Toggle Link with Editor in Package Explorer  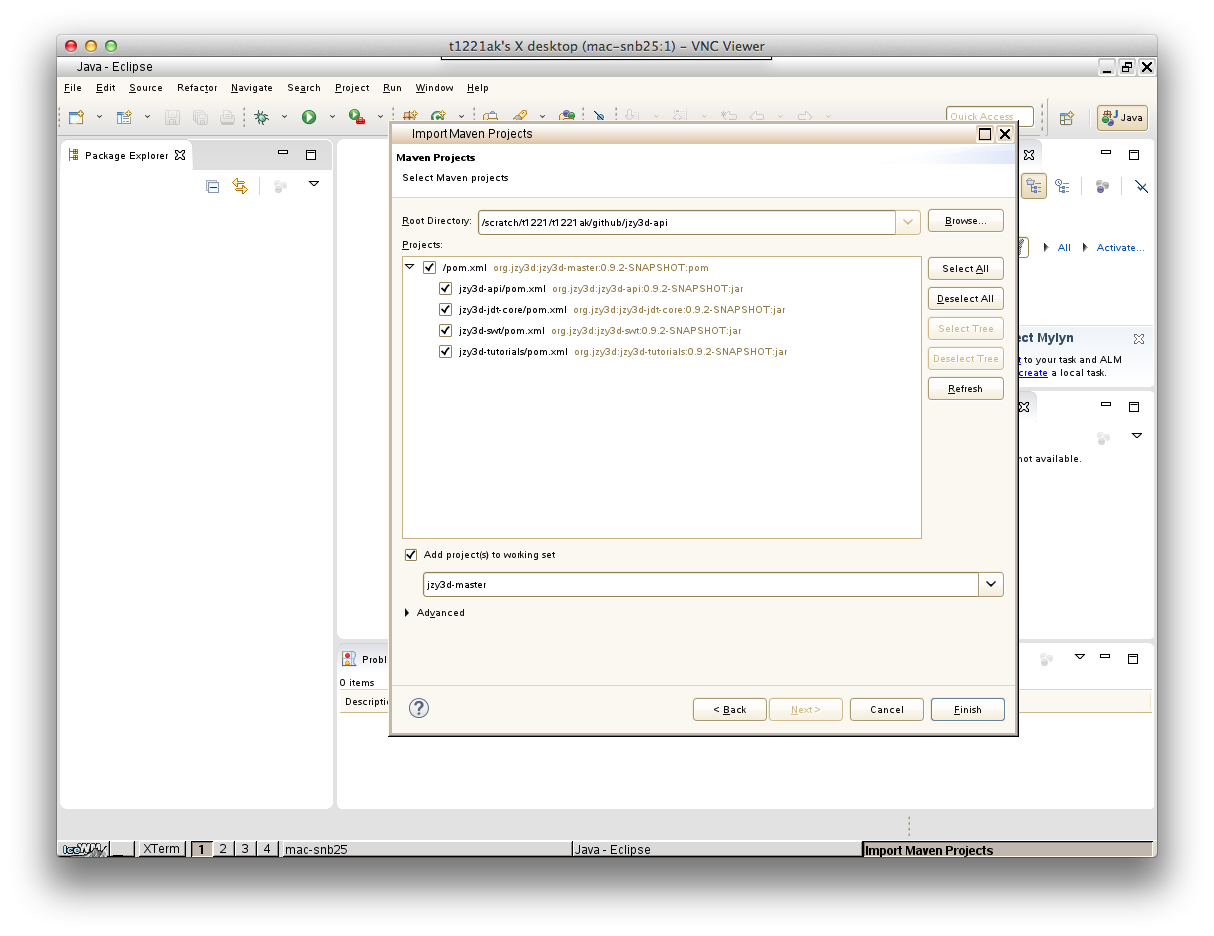pyautogui.click(x=240, y=186)
